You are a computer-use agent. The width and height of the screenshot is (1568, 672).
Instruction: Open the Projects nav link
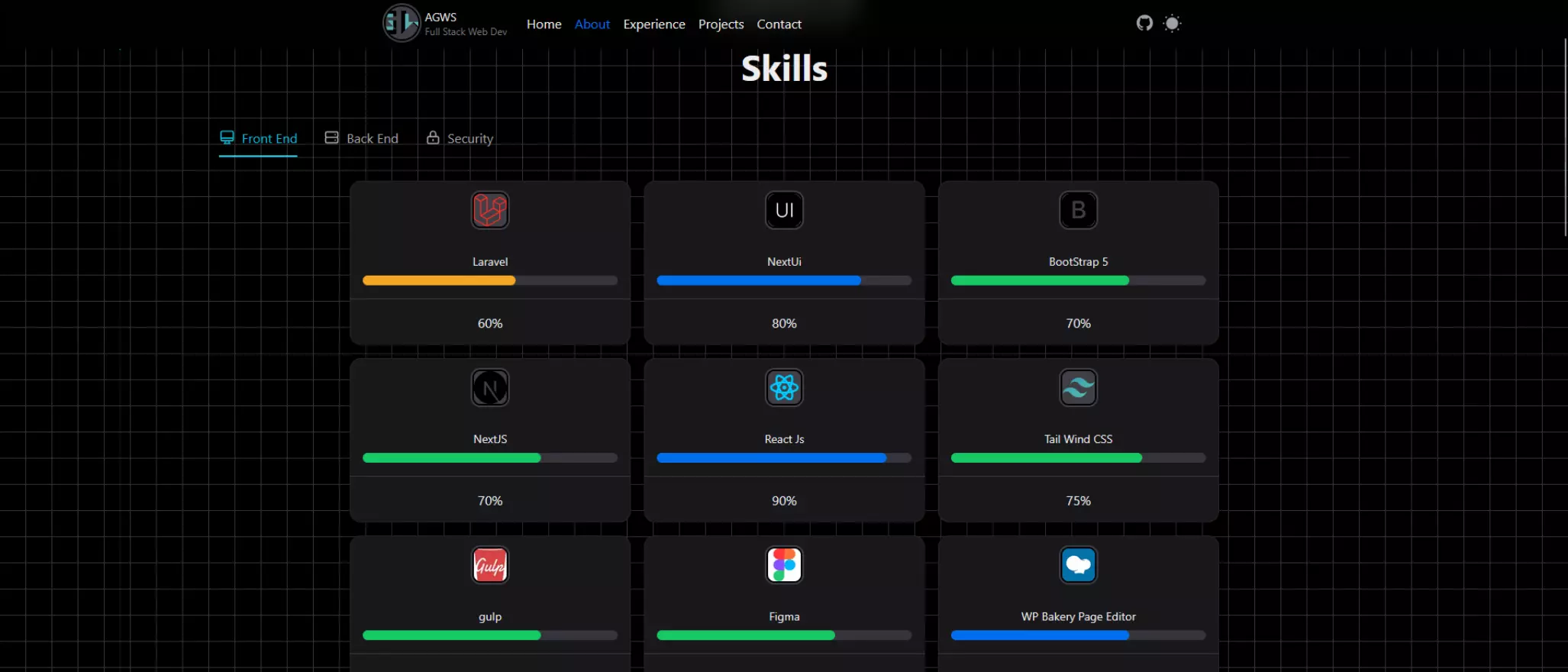pos(721,24)
